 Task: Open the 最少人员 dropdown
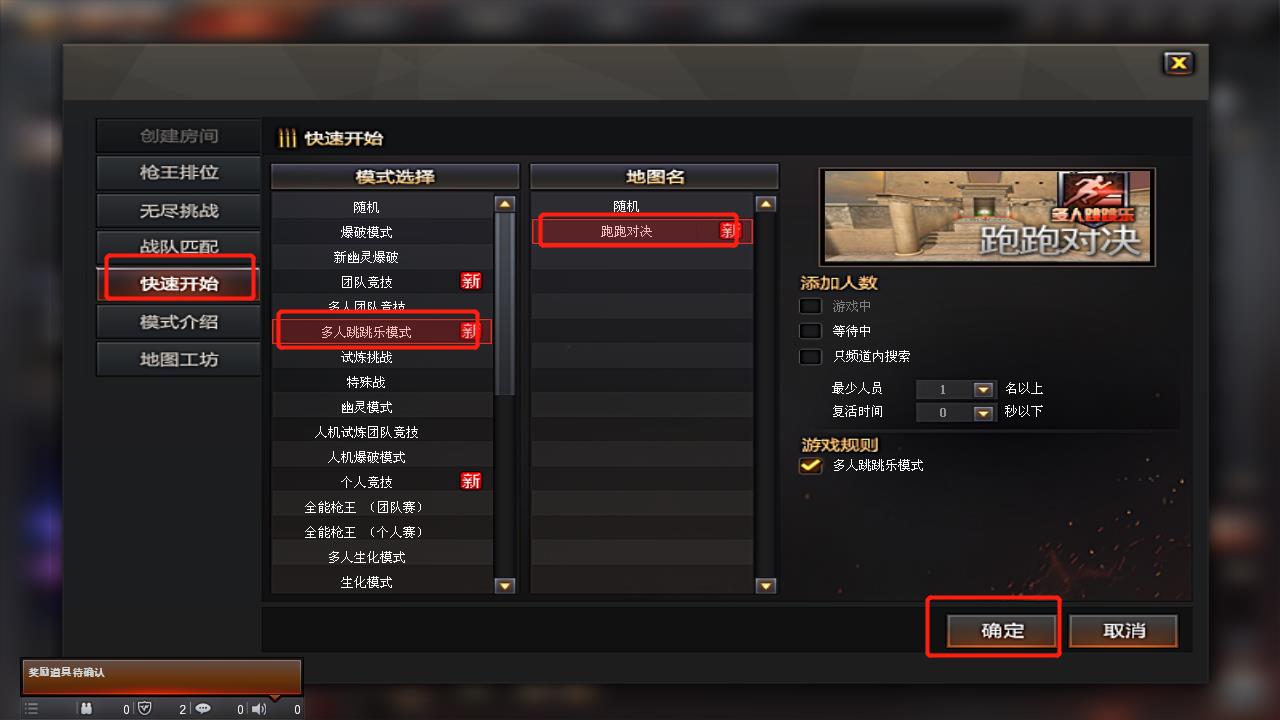click(x=984, y=389)
